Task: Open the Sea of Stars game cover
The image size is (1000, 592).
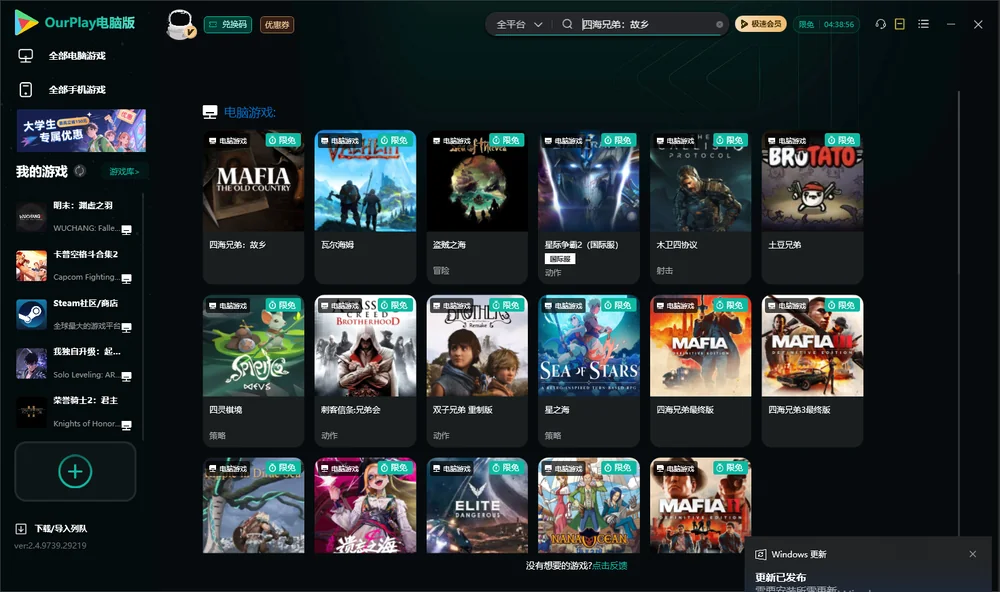Action: 589,346
